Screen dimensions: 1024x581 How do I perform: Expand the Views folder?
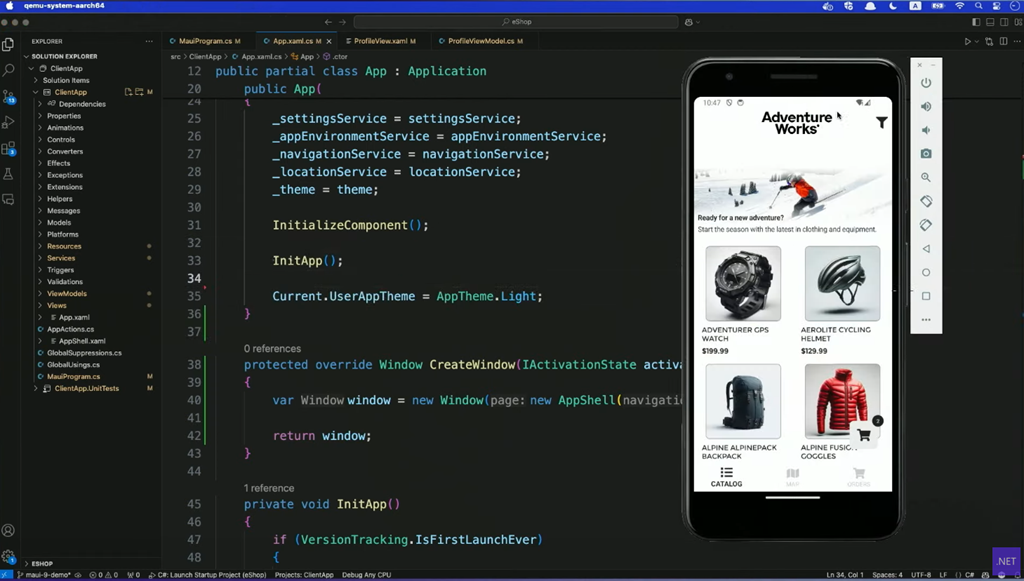[x=40, y=306]
